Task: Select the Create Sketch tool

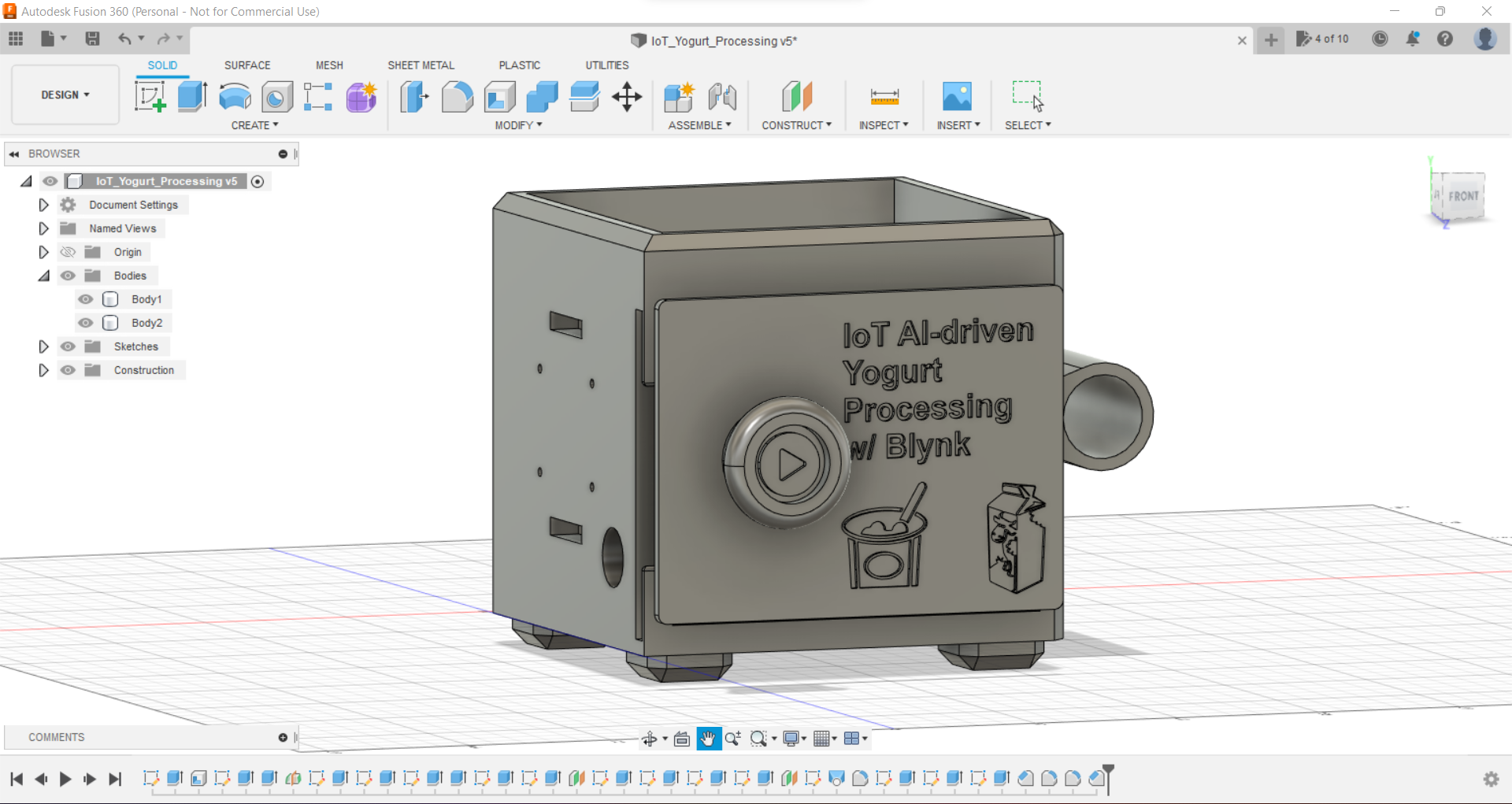Action: point(150,97)
